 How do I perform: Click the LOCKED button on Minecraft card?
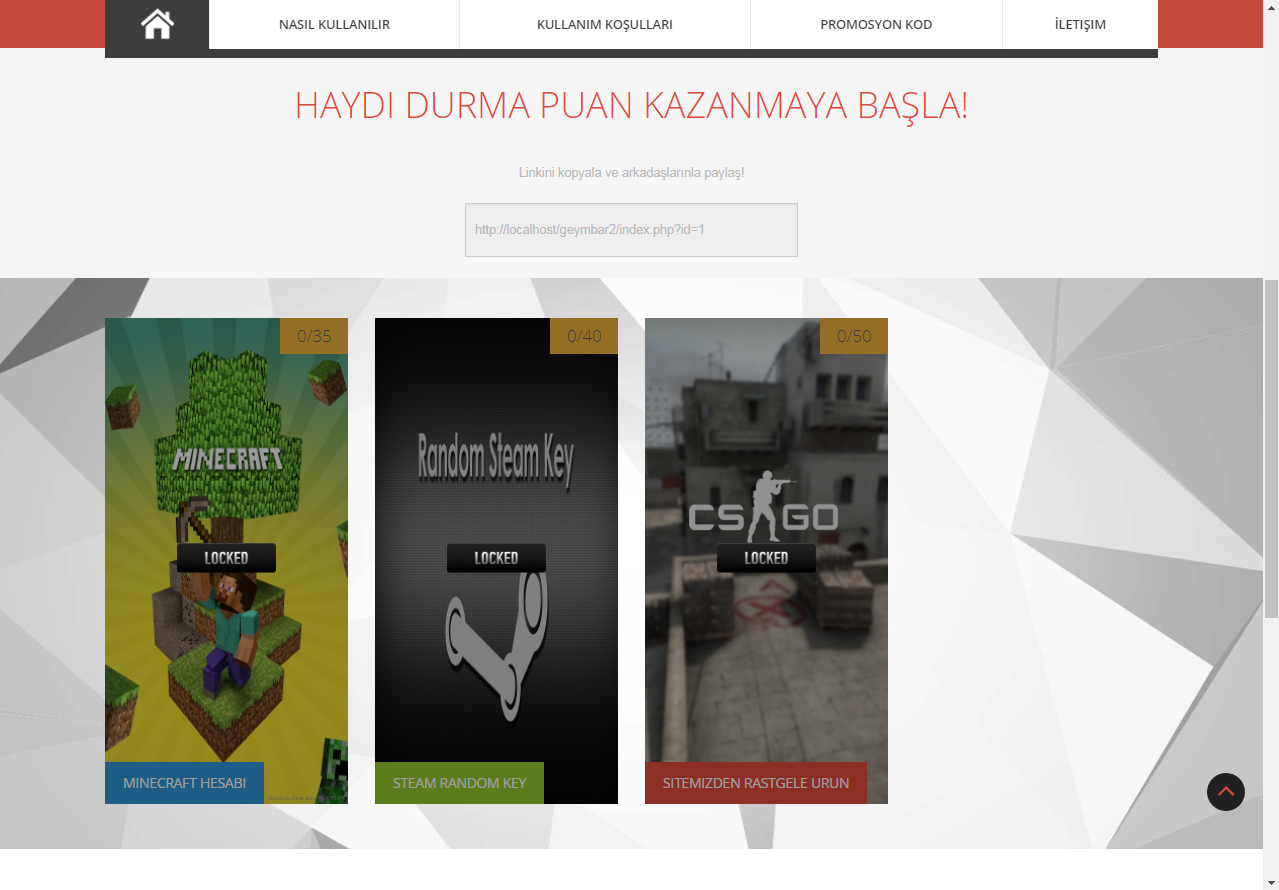click(226, 558)
